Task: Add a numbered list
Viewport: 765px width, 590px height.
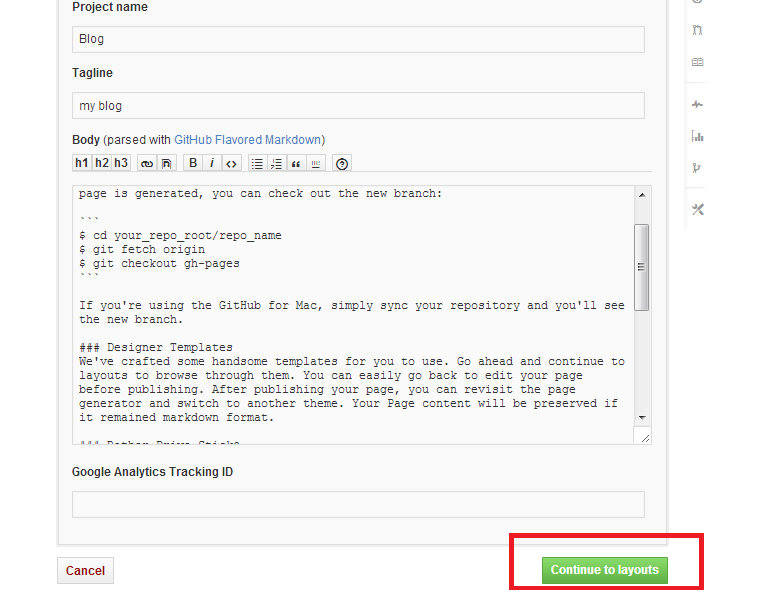Action: tap(277, 163)
